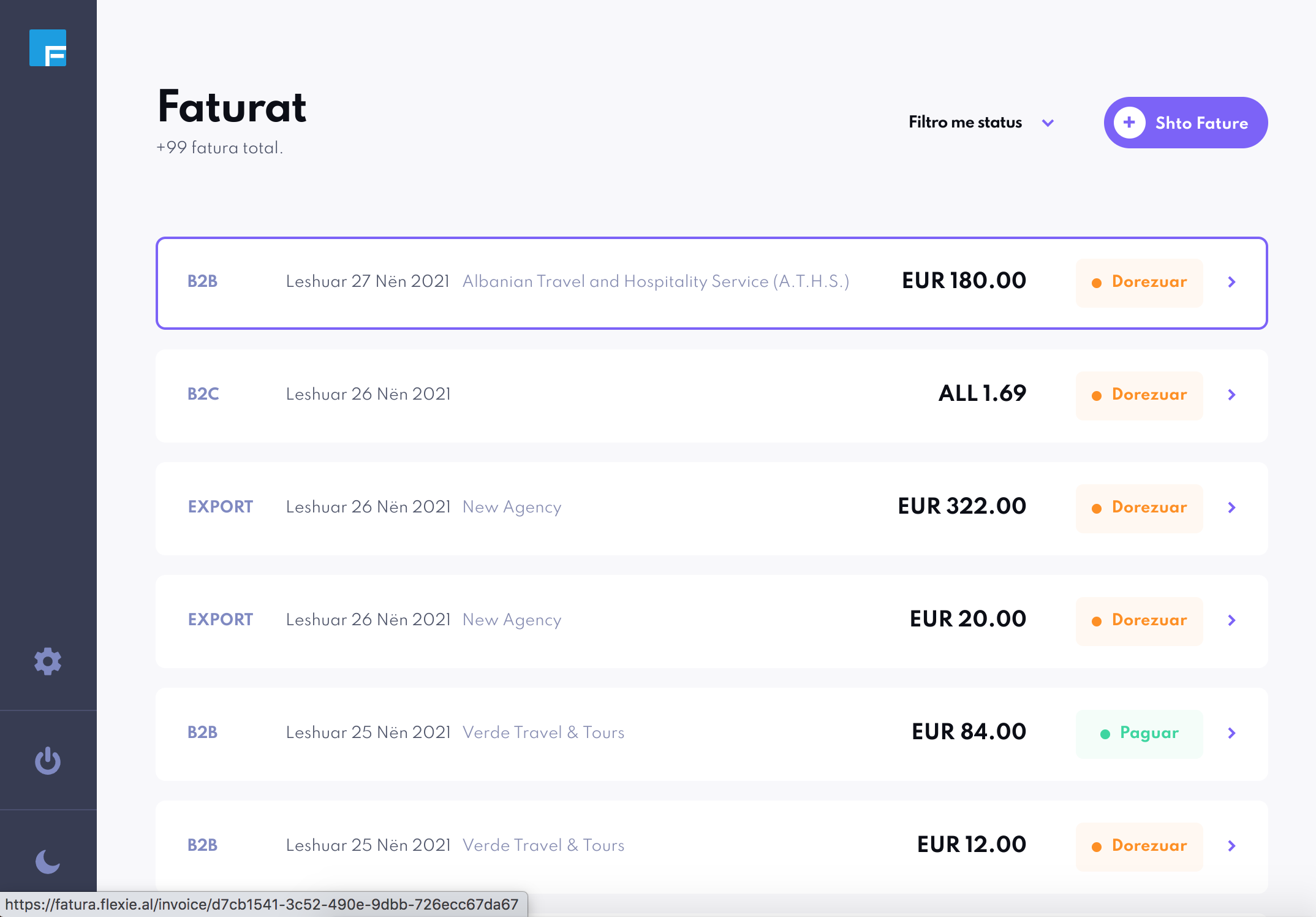1316x917 pixels.
Task: Click the plus icon in Shto Fature
Action: click(1129, 123)
